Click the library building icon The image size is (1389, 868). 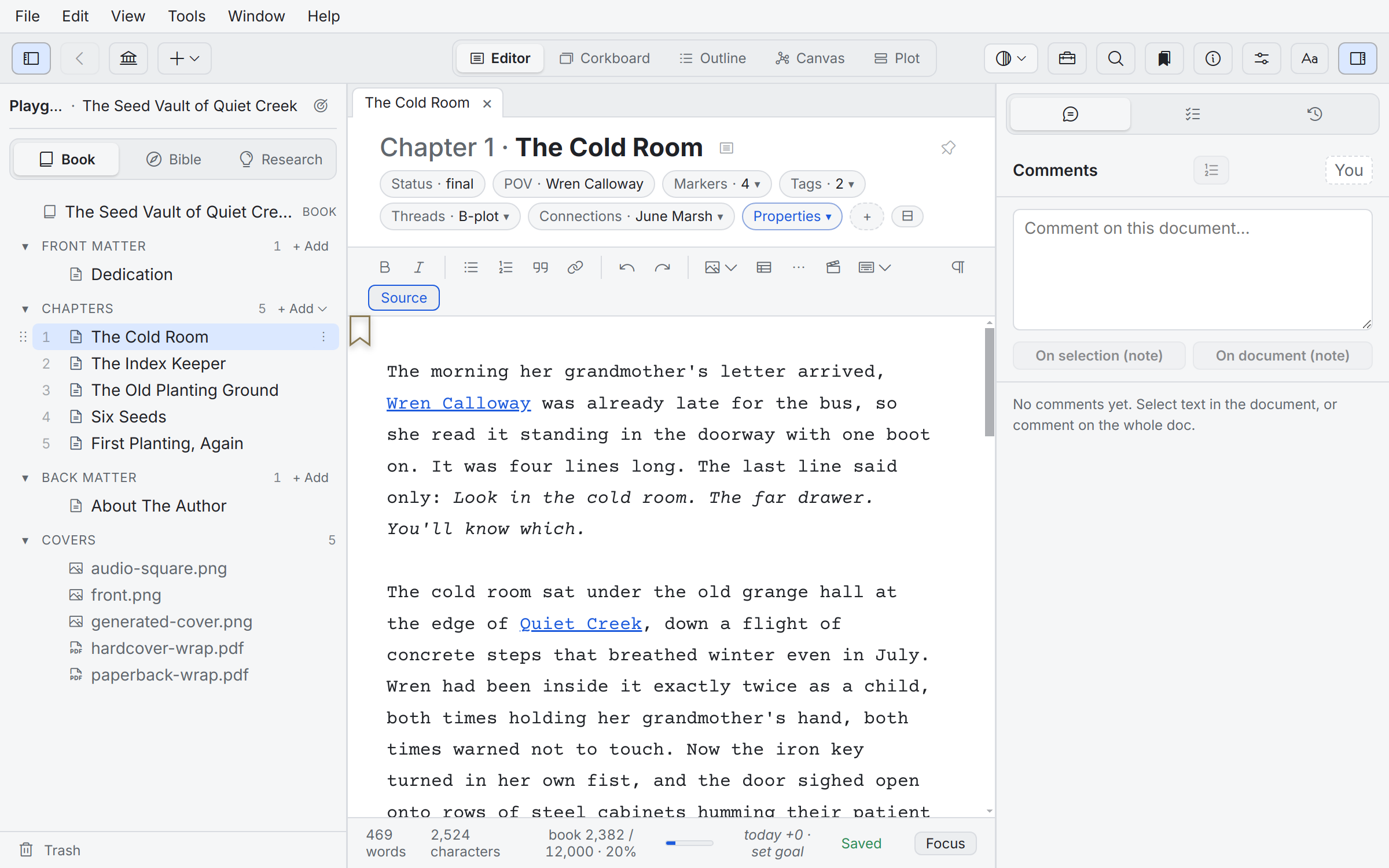128,58
